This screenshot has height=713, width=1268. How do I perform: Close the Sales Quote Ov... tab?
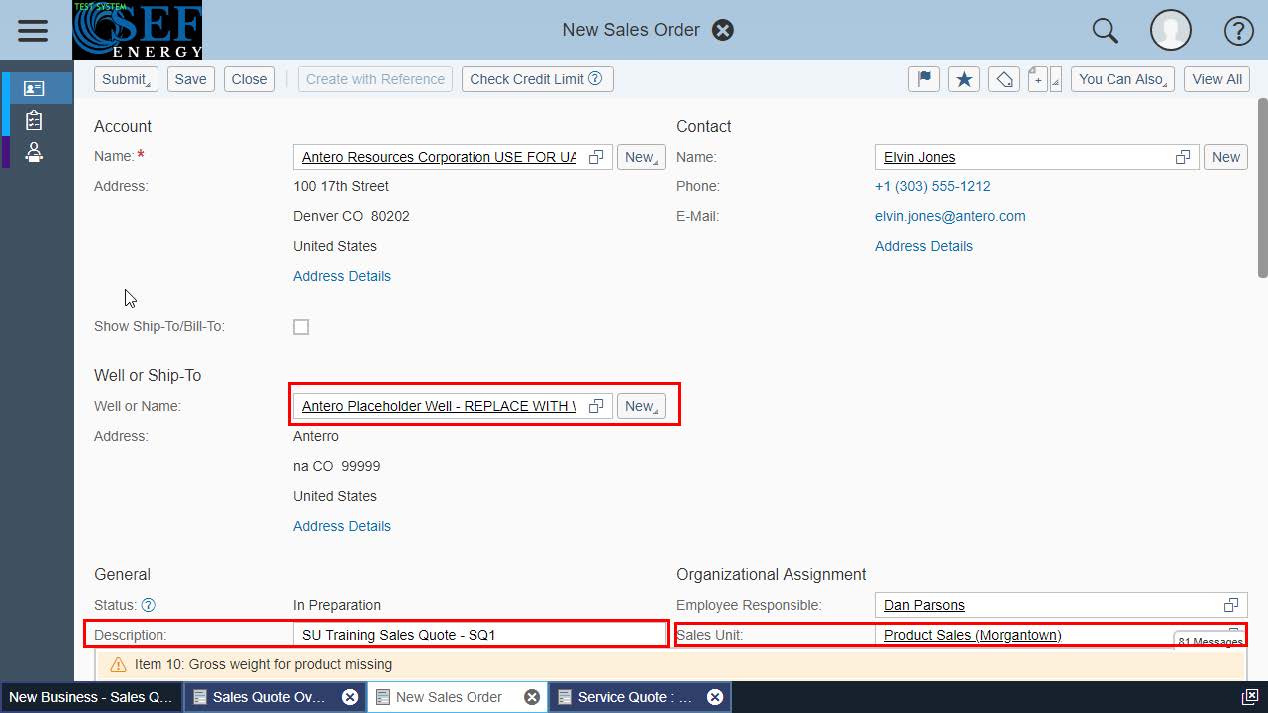pyautogui.click(x=350, y=697)
